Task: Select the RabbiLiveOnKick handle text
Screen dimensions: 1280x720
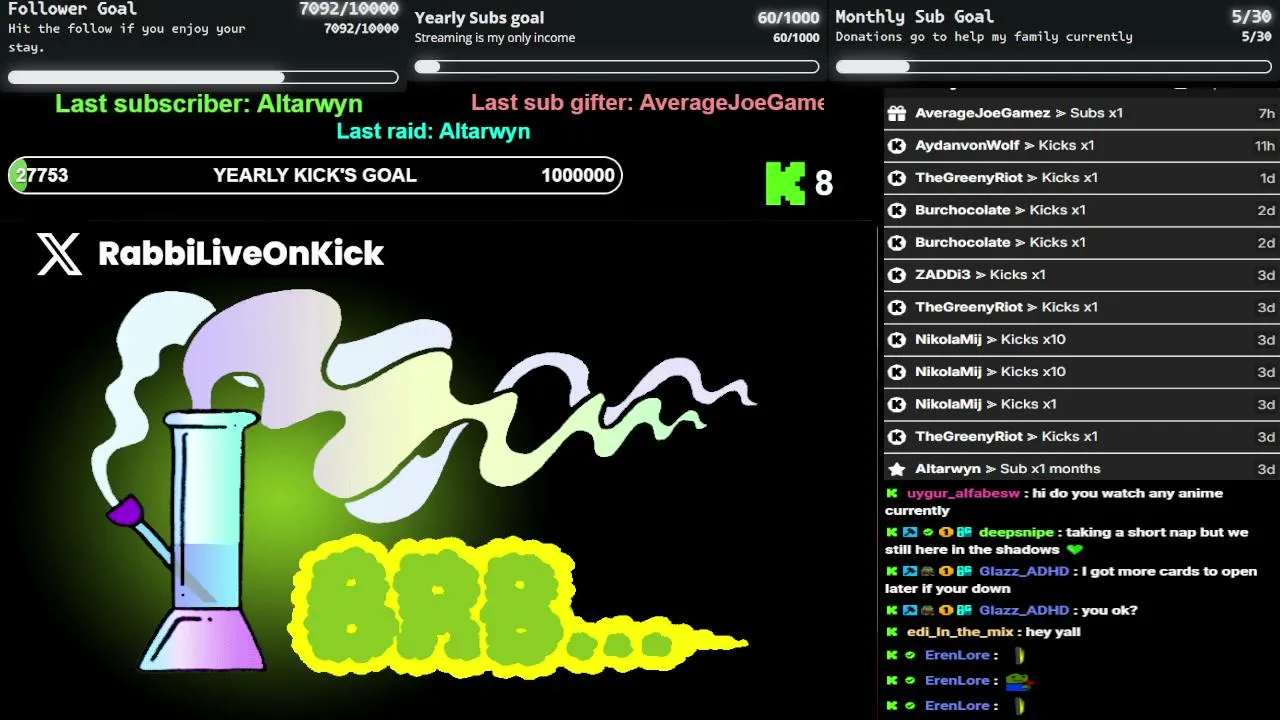Action: [241, 254]
